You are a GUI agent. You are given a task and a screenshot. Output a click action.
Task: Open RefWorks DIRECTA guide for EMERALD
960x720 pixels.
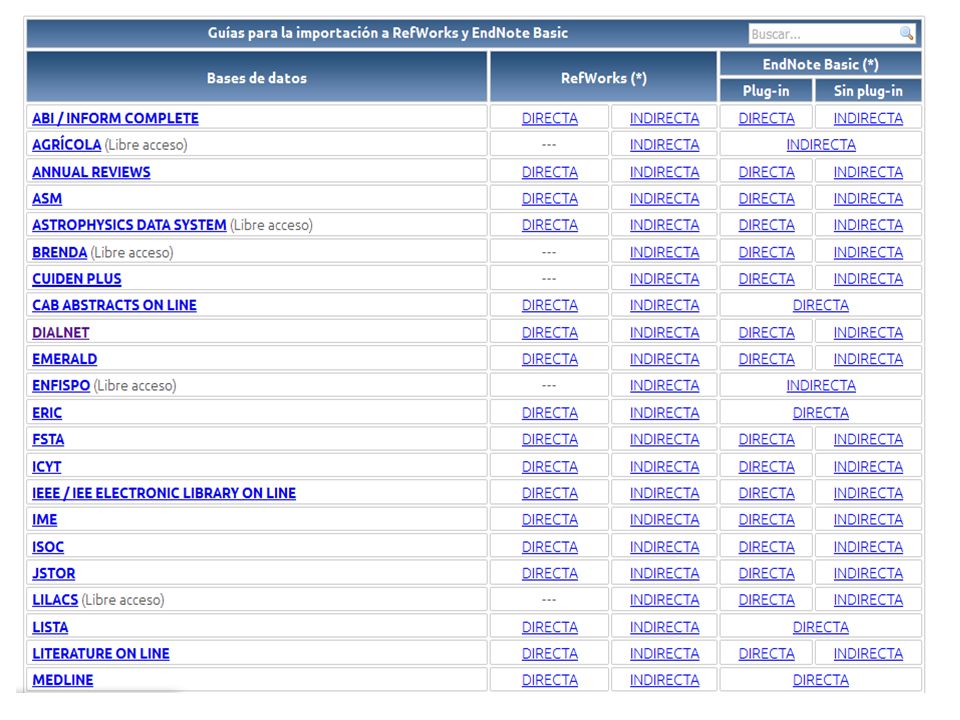pyautogui.click(x=550, y=359)
